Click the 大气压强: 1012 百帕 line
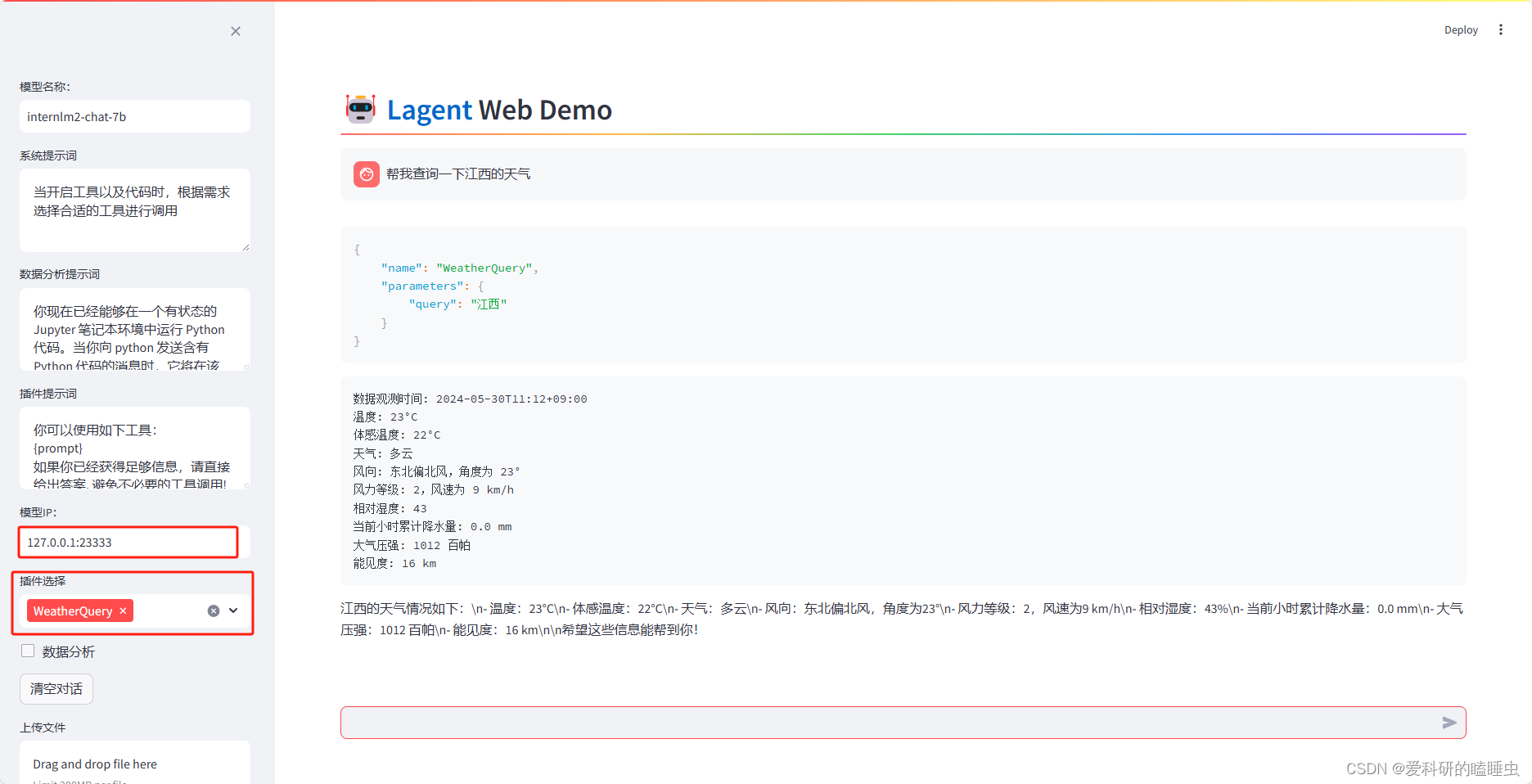Viewport: 1532px width, 784px height. 412,545
